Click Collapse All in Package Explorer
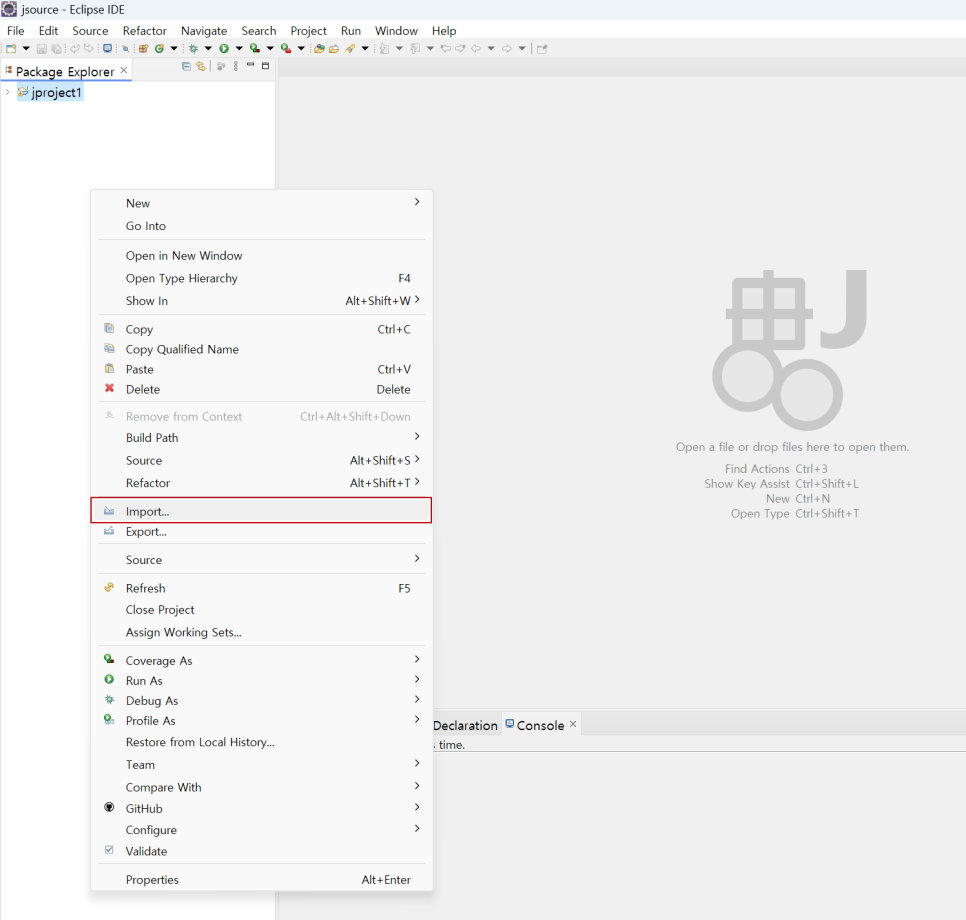This screenshot has height=920, width=966. coord(186,66)
